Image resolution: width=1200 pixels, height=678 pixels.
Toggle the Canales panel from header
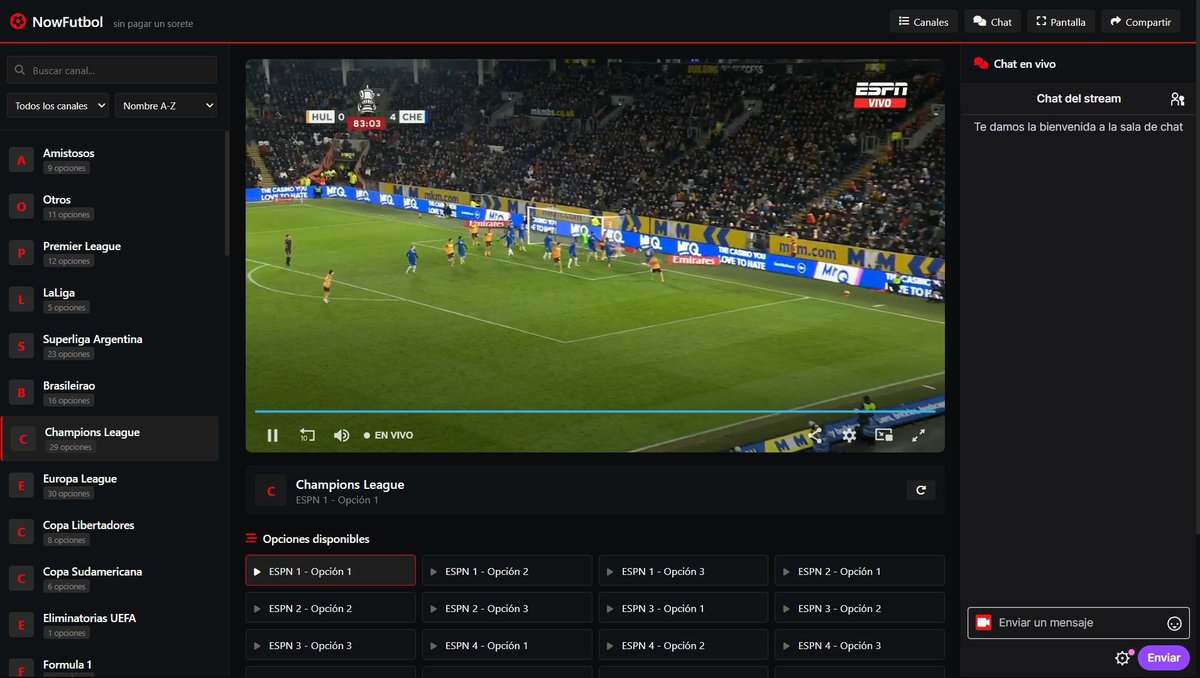(923, 21)
